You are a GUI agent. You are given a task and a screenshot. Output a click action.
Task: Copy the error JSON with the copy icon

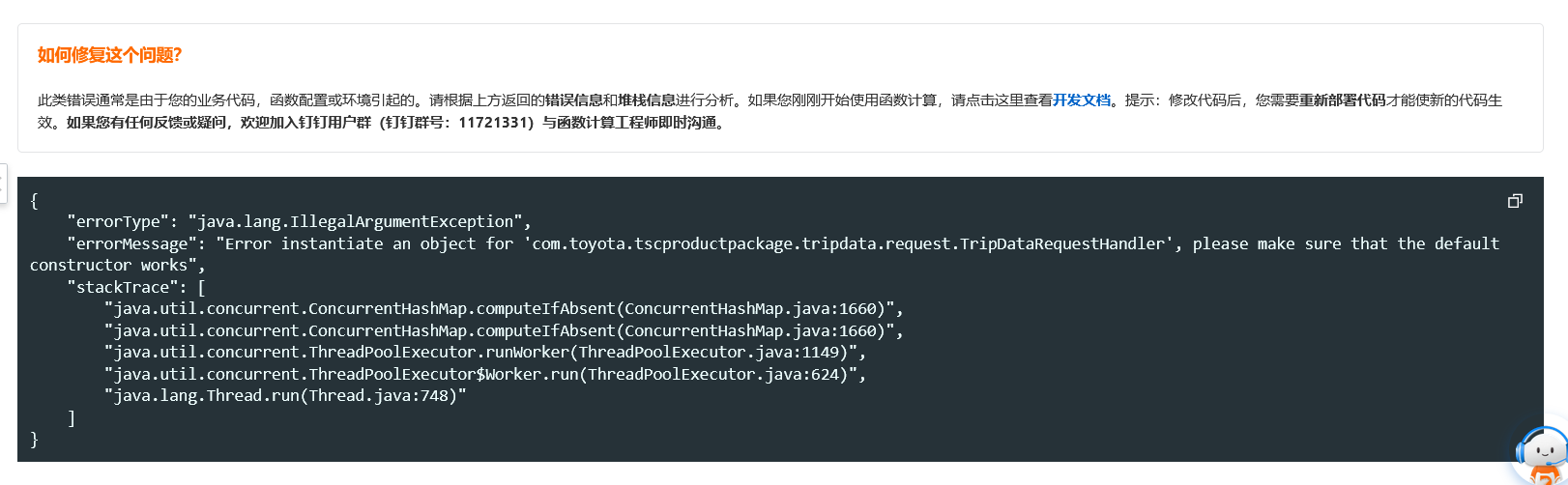click(1515, 201)
